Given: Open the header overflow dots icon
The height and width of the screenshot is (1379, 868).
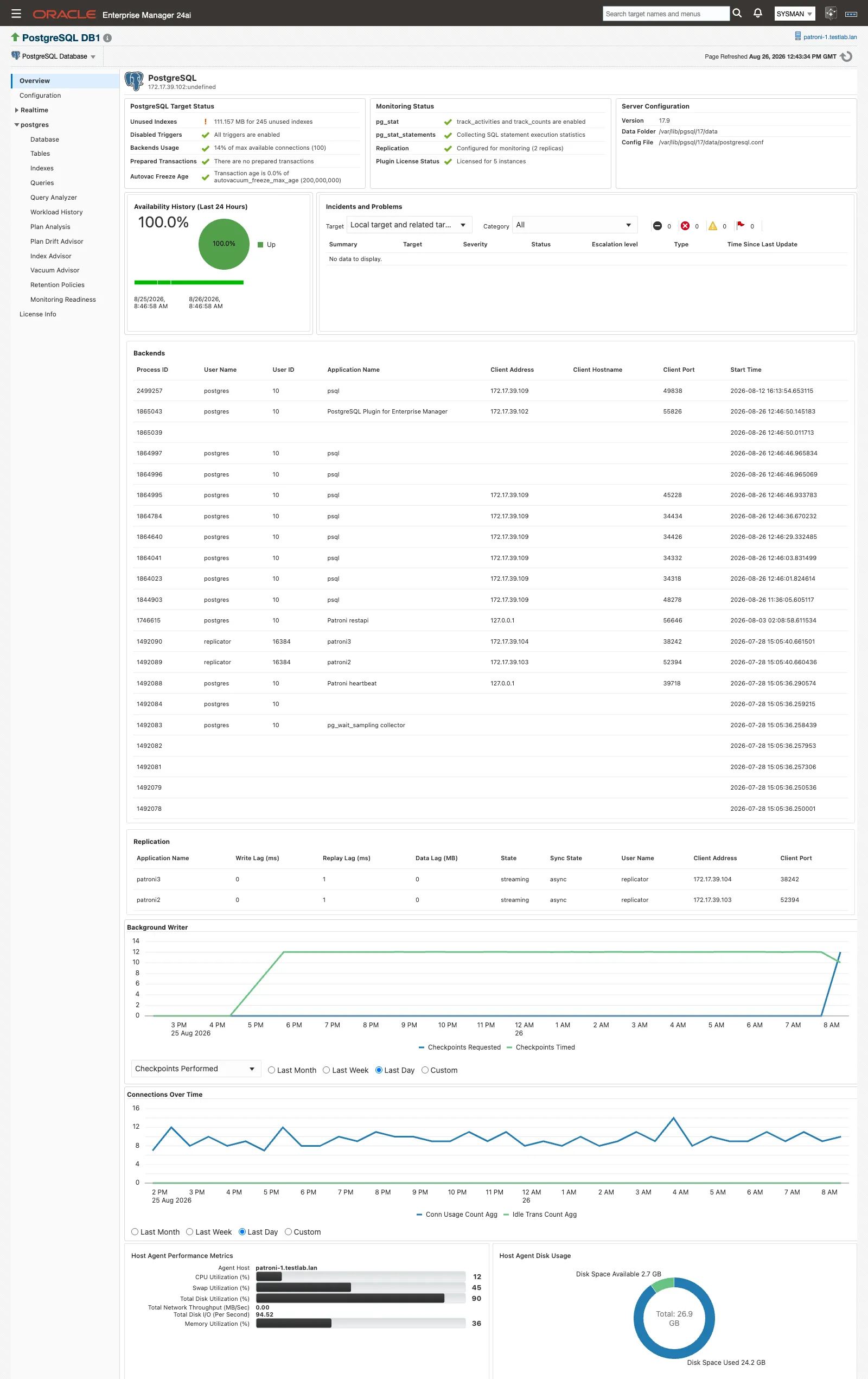Looking at the screenshot, I should click(851, 14).
